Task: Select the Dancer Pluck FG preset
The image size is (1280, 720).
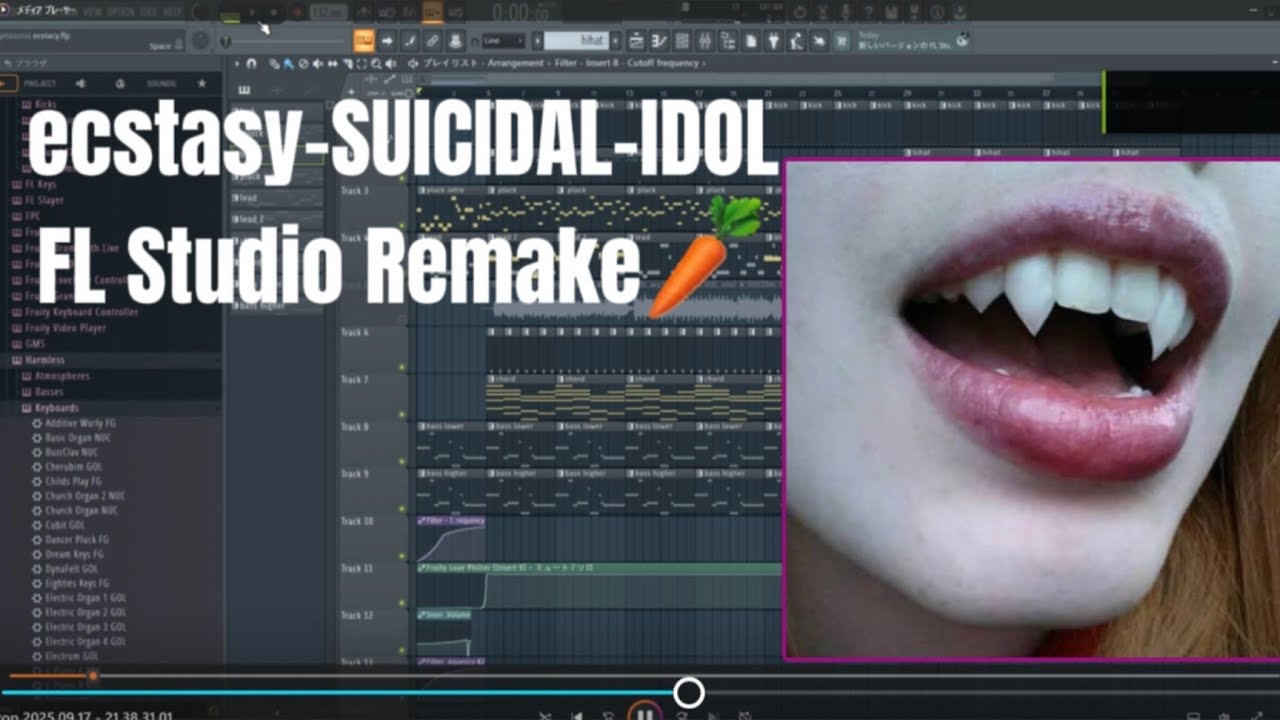Action: 75,539
